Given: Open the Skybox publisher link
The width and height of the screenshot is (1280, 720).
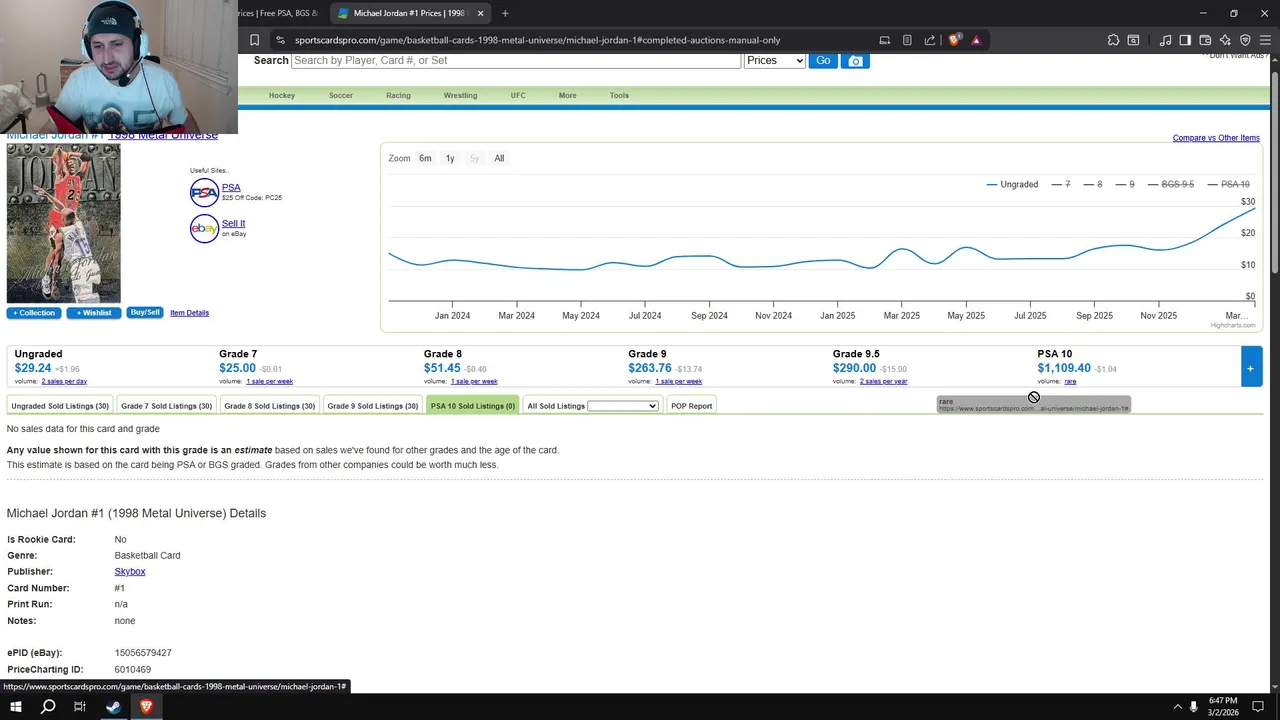Looking at the screenshot, I should click(130, 572).
